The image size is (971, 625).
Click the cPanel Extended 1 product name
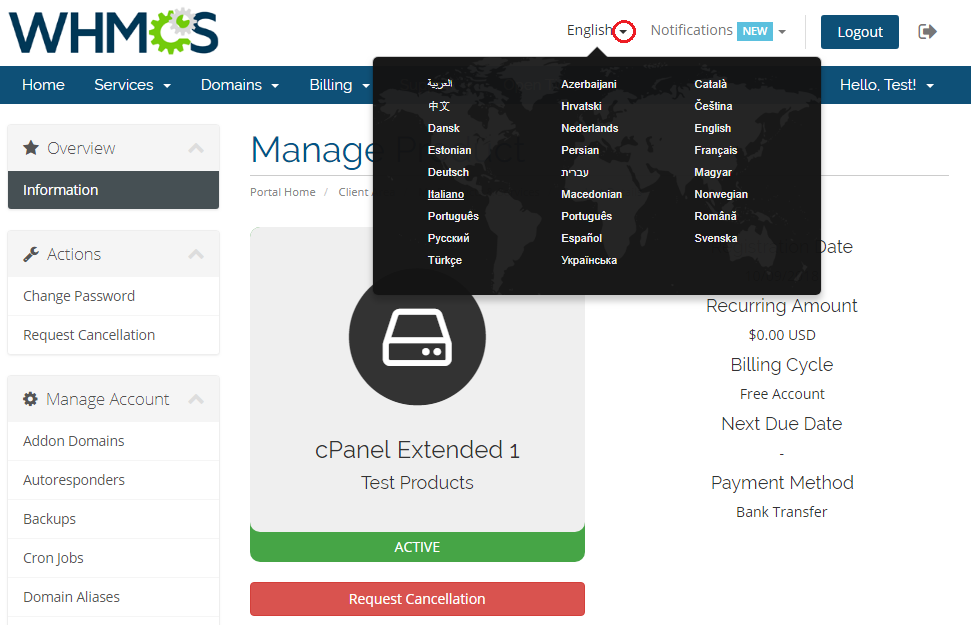coord(417,450)
